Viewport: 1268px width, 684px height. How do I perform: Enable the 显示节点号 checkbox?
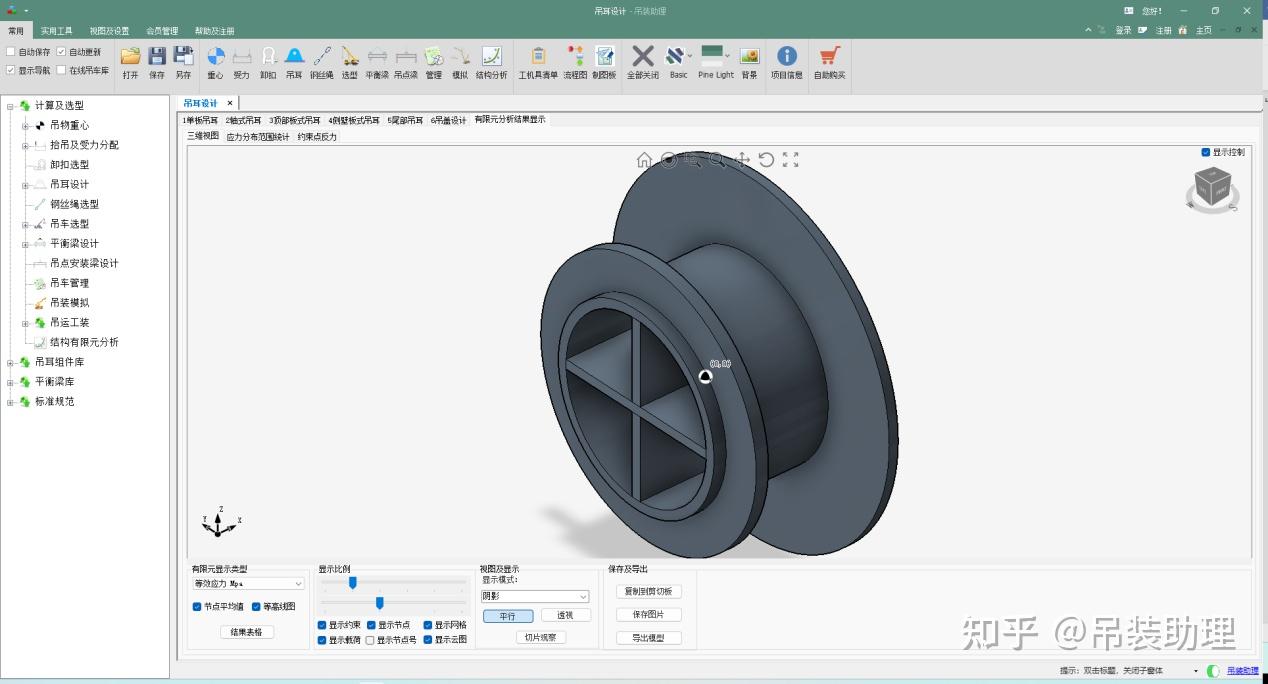coord(371,640)
